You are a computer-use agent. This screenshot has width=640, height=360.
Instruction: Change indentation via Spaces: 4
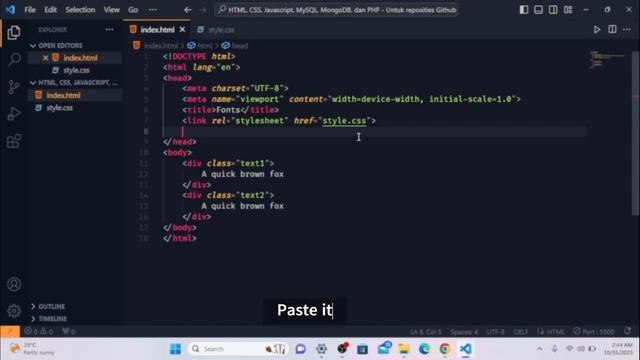coord(464,332)
